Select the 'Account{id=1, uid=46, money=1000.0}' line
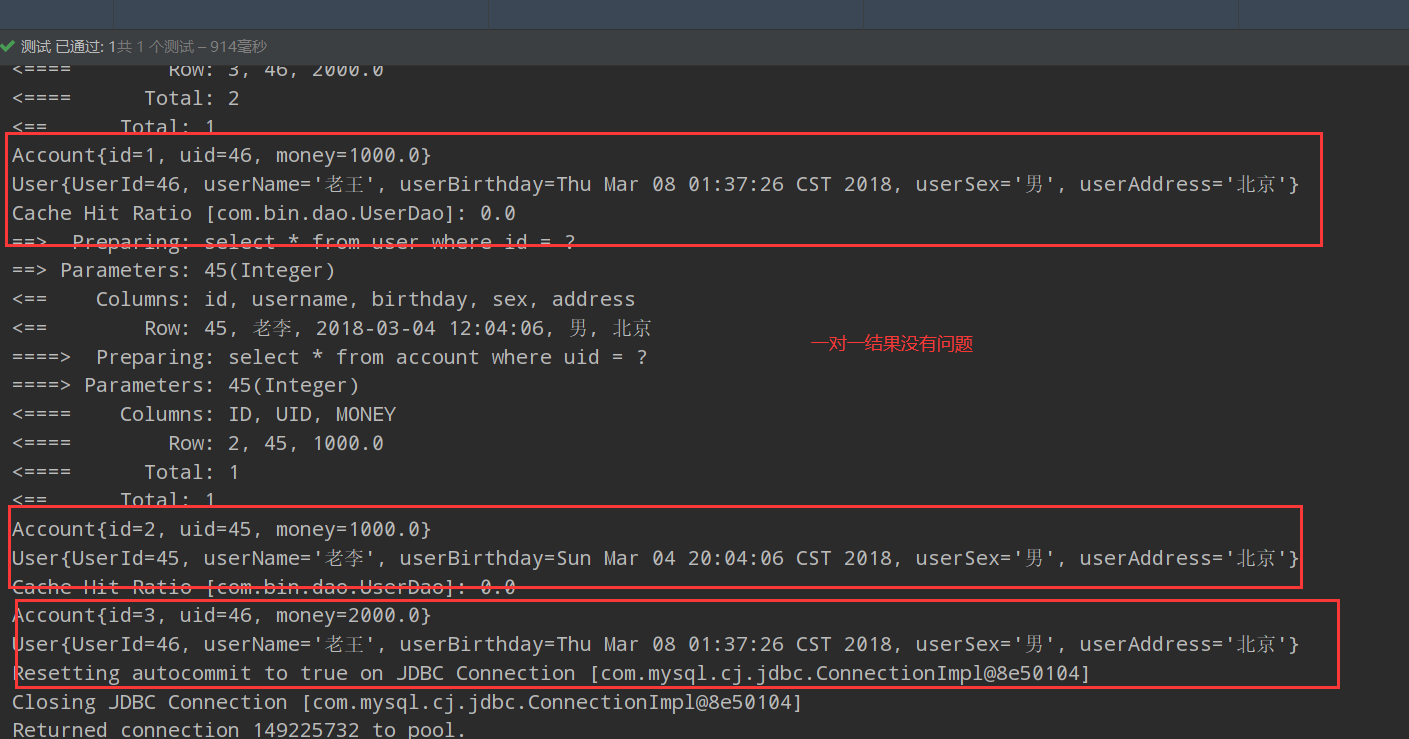This screenshot has width=1409, height=739. pyautogui.click(x=222, y=155)
